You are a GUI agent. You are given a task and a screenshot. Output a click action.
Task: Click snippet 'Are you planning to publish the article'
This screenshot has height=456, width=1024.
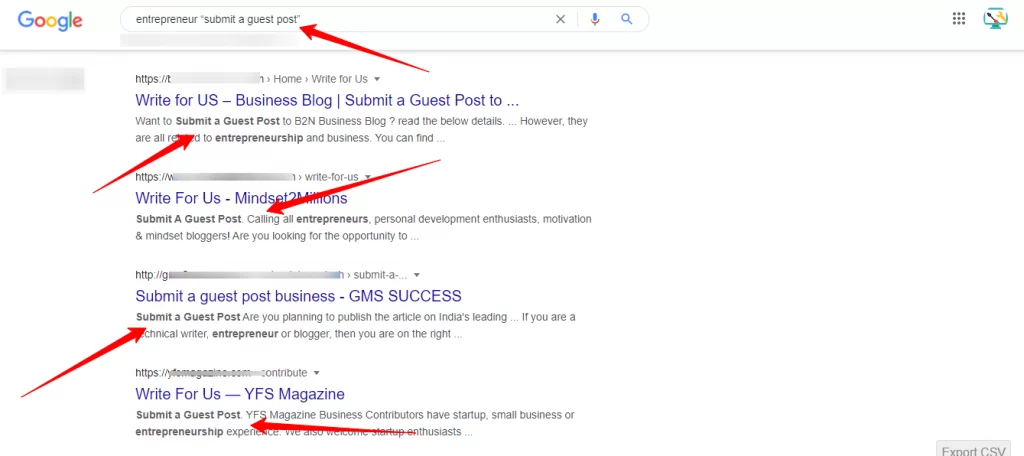click(x=356, y=325)
